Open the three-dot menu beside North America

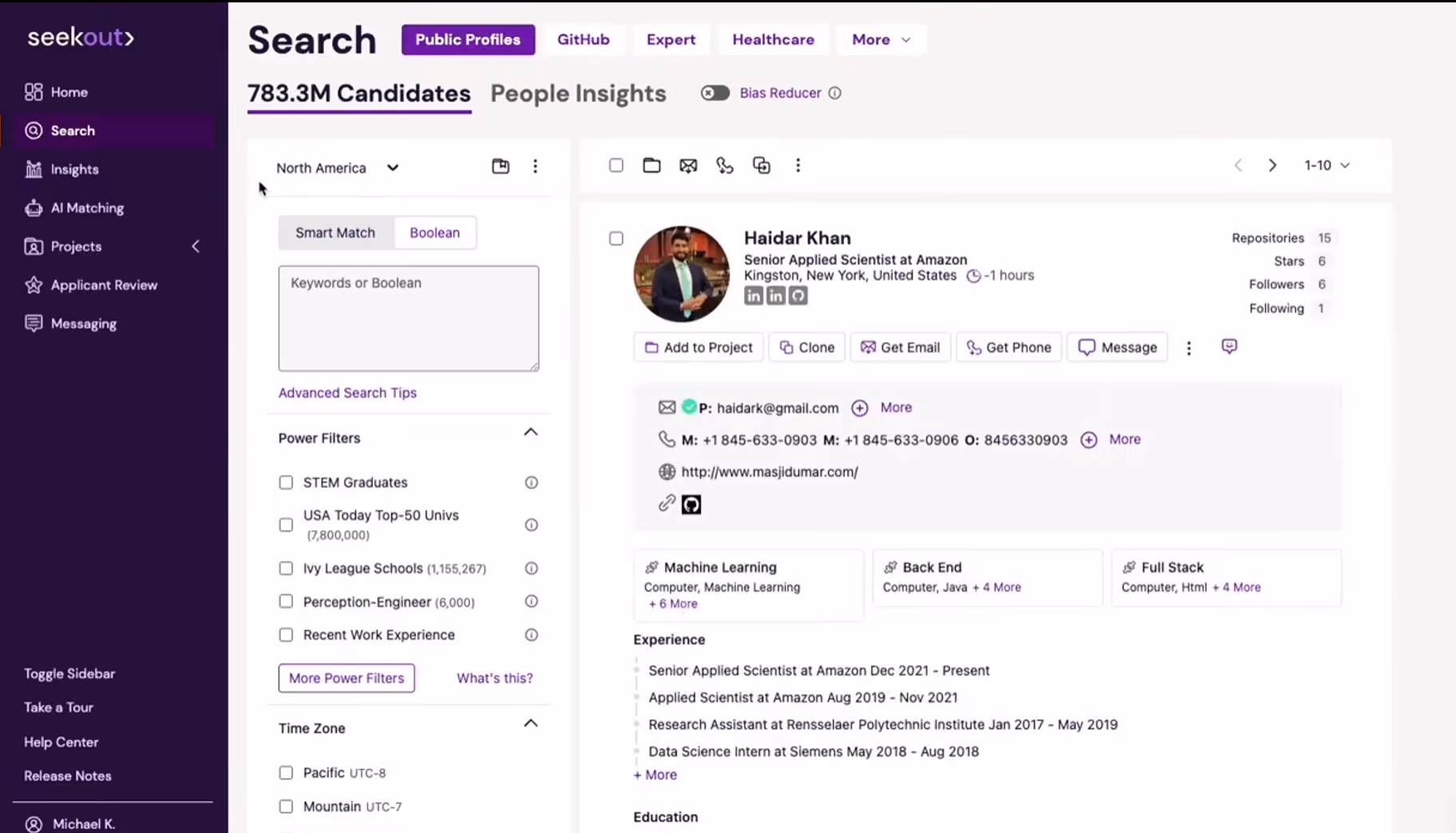[x=535, y=166]
